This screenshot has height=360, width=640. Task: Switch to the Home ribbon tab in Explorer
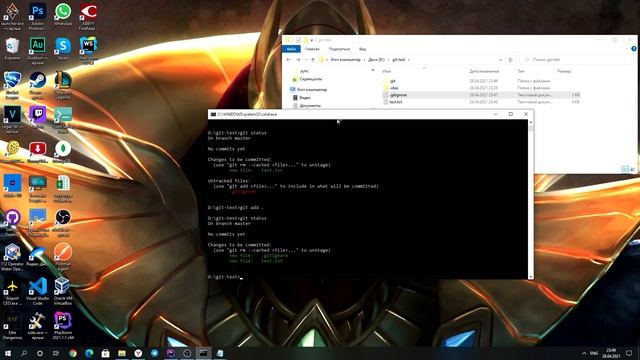click(312, 49)
